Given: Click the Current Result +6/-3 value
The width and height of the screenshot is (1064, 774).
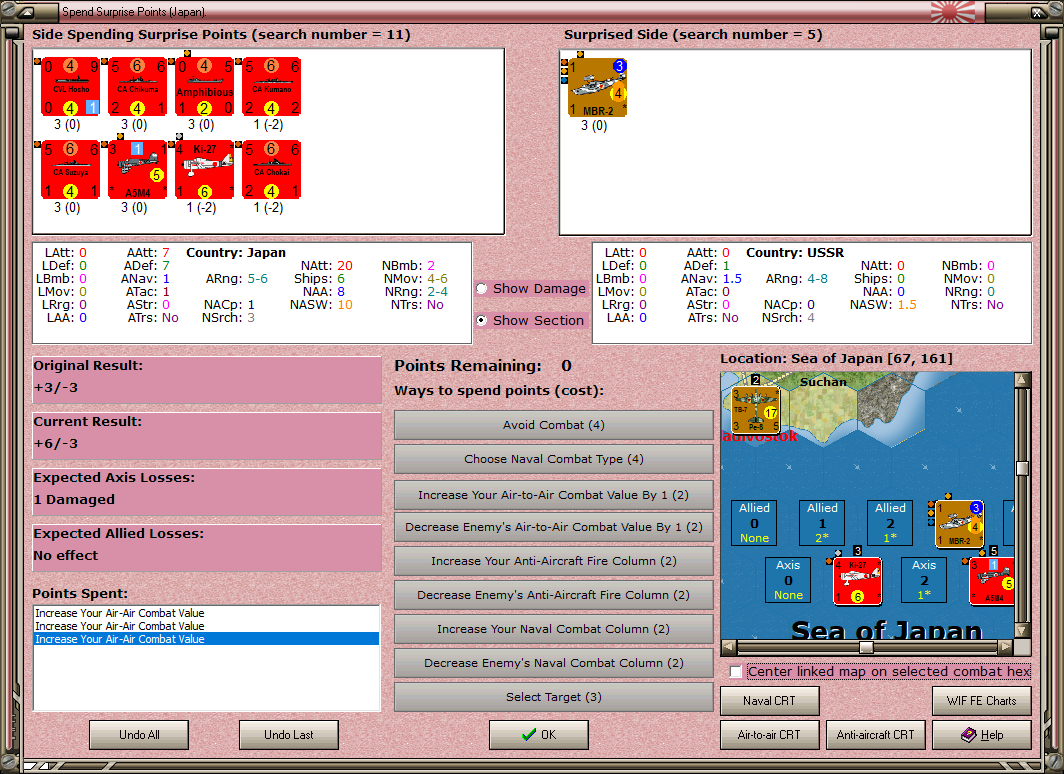Looking at the screenshot, I should pyautogui.click(x=56, y=444).
